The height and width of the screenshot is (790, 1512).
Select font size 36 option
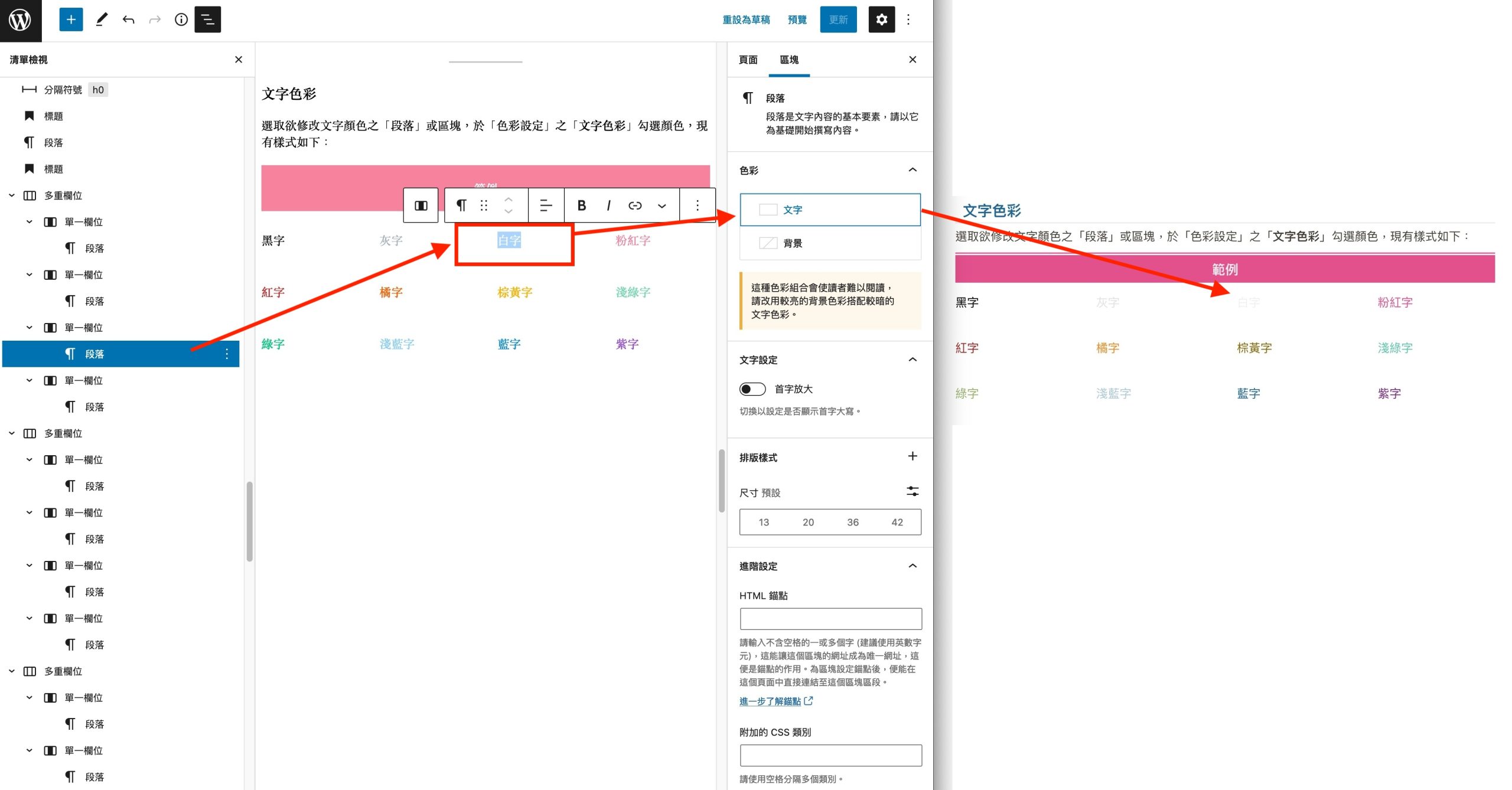coord(852,522)
